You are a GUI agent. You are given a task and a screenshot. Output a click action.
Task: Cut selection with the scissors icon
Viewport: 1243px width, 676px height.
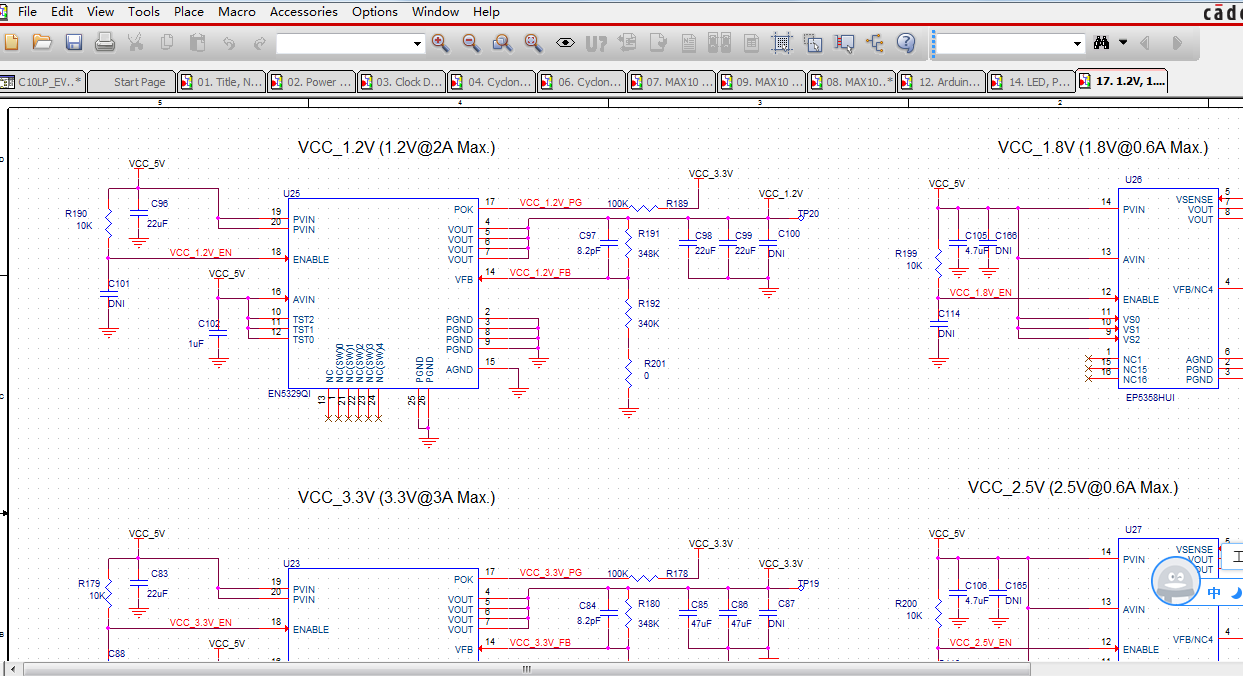(135, 43)
